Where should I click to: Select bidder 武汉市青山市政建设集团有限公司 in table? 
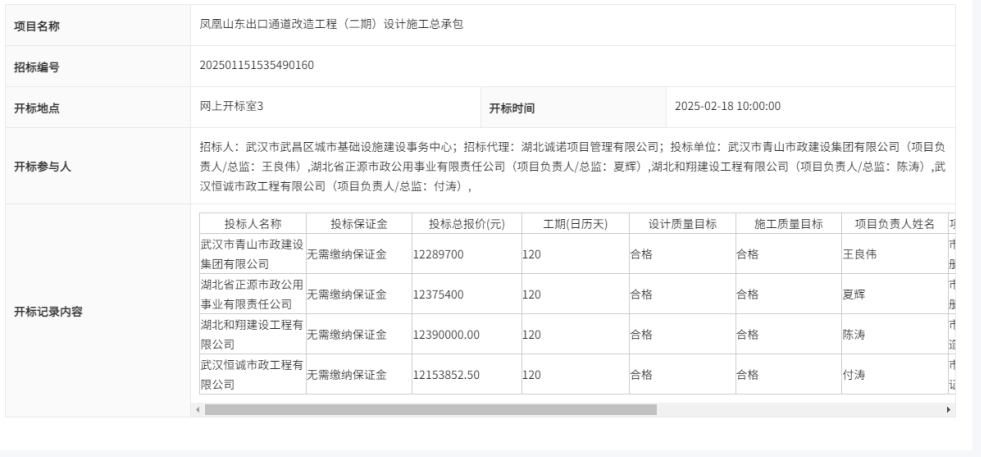[250, 254]
